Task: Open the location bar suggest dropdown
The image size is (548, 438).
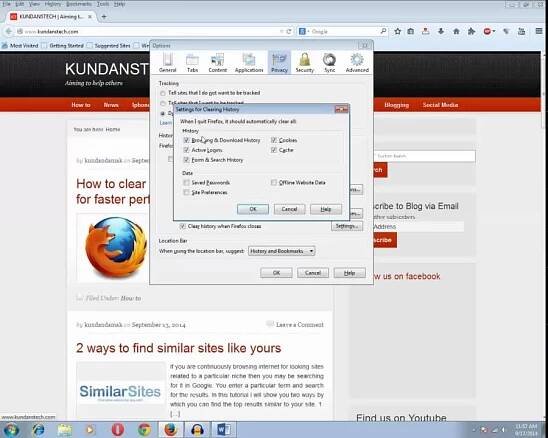Action: (x=281, y=251)
